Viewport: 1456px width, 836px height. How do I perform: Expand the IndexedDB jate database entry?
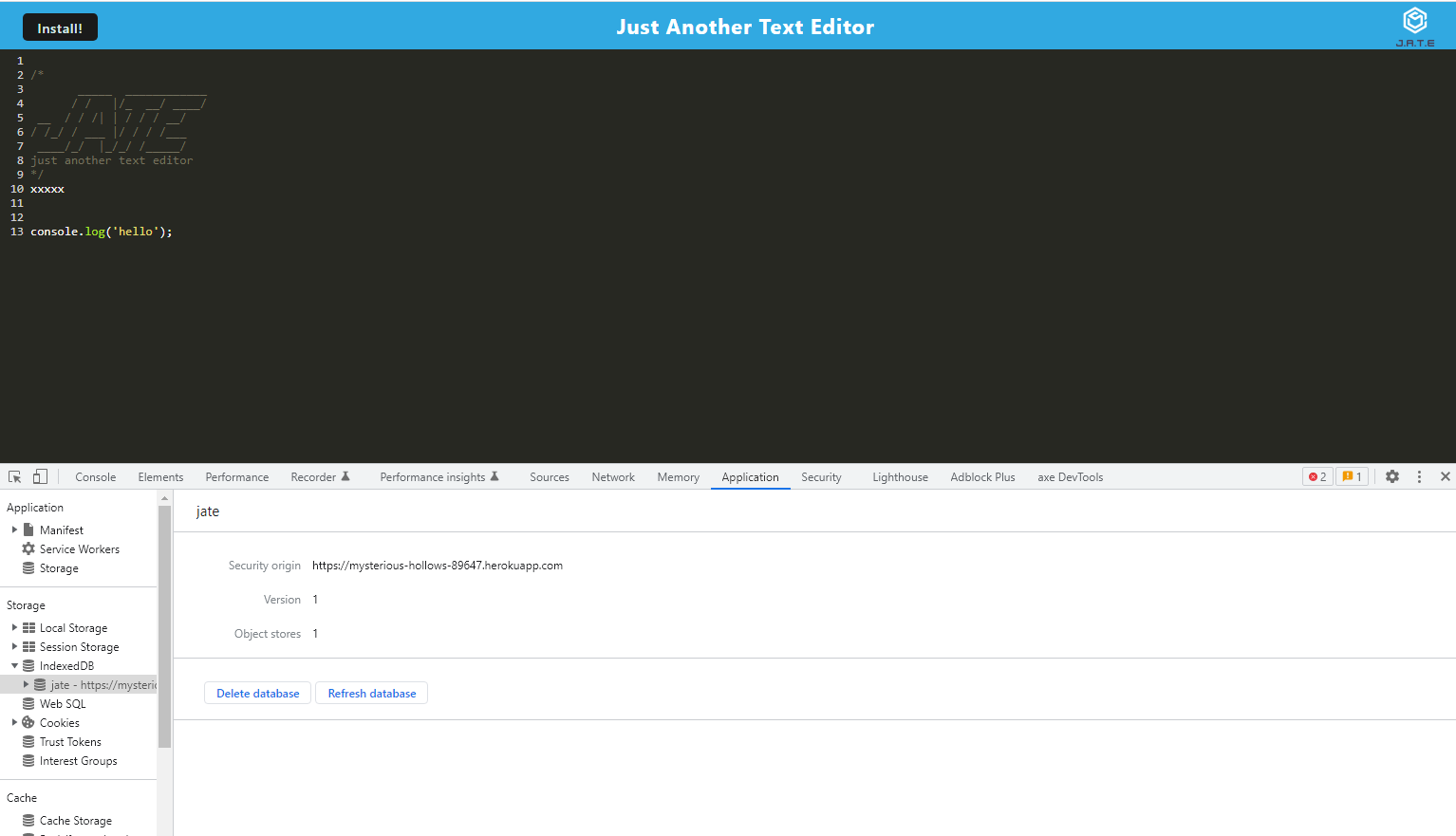point(28,684)
